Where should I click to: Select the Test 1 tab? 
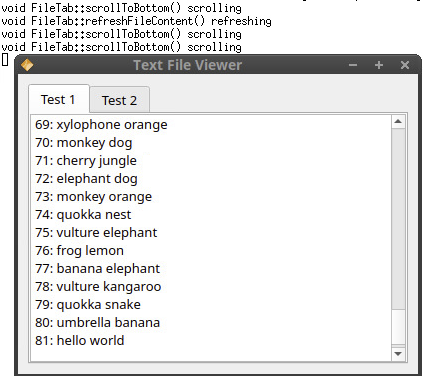tap(59, 99)
